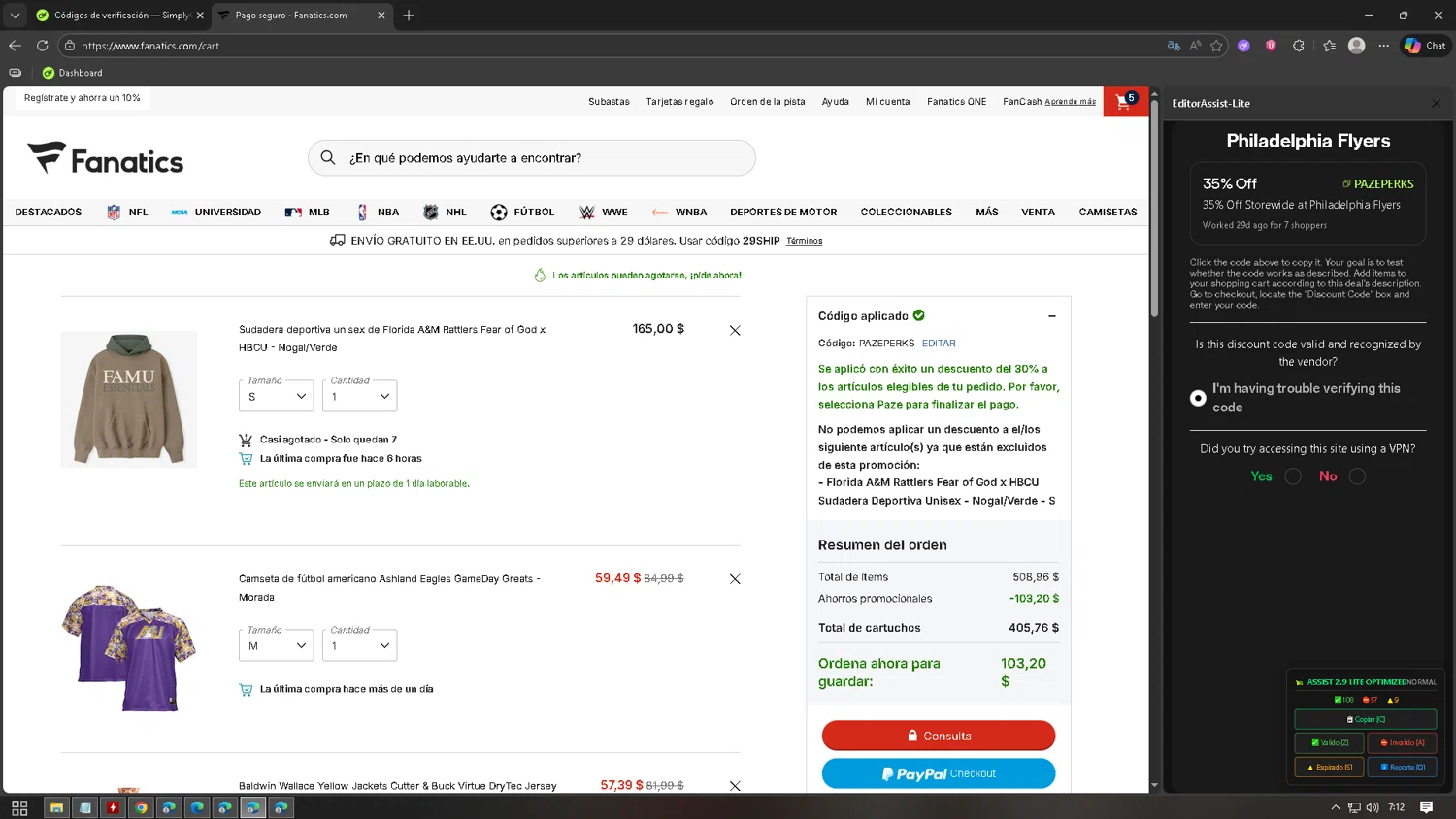1456x819 pixels.
Task: Remove the Ashland Eagles jersey from cart
Action: tap(735, 579)
